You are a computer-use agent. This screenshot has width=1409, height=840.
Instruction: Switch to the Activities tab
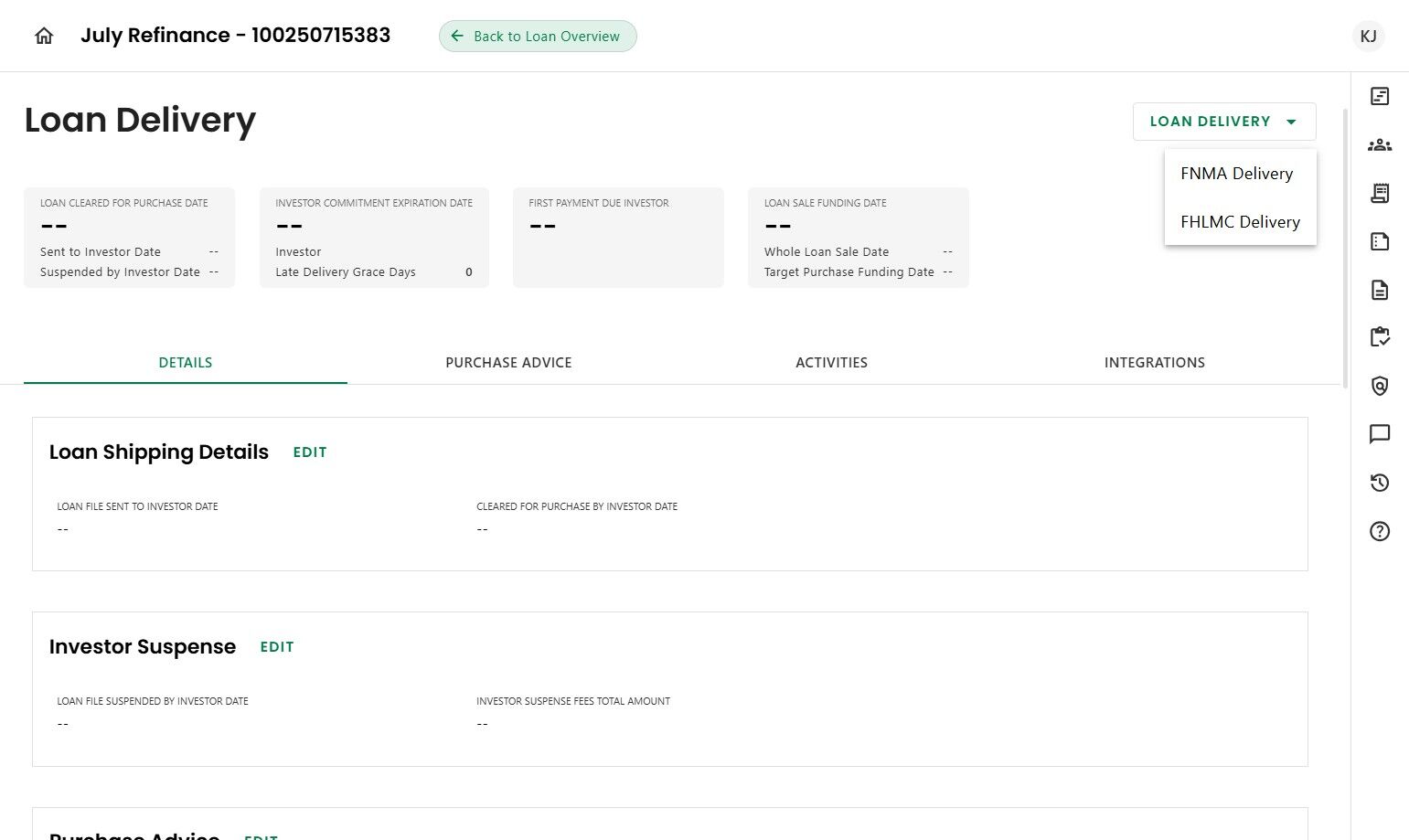tap(831, 363)
